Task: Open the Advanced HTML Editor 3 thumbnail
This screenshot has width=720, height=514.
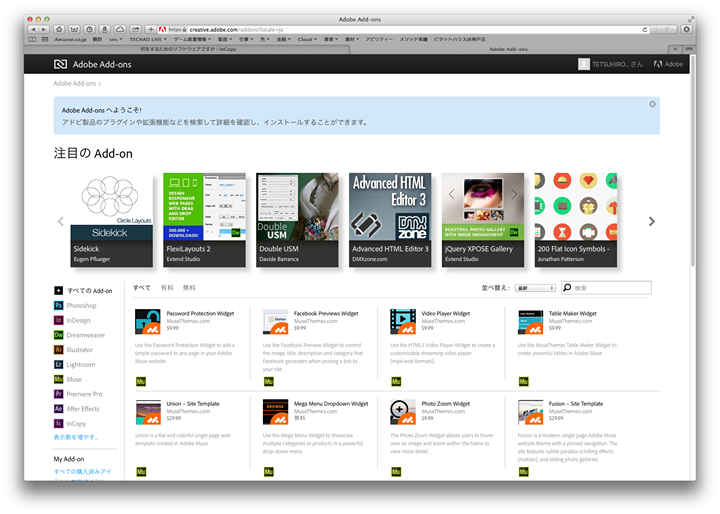Action: [390, 220]
